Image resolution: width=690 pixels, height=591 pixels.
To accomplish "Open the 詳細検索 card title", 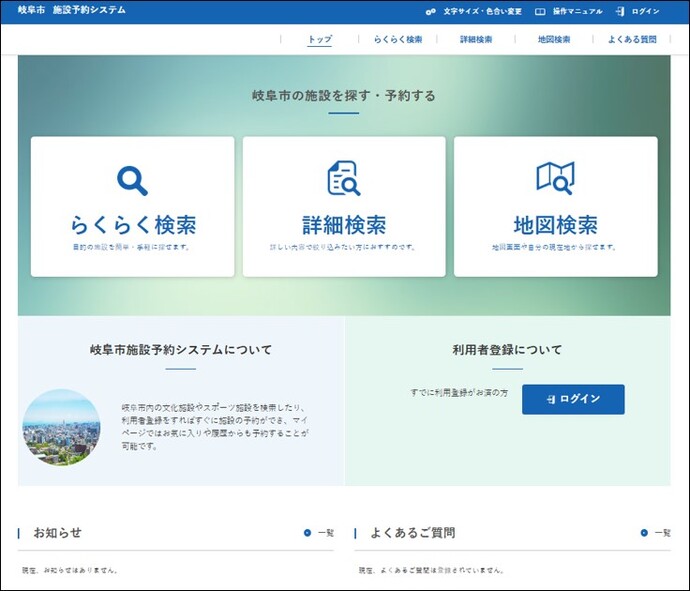I will point(344,225).
